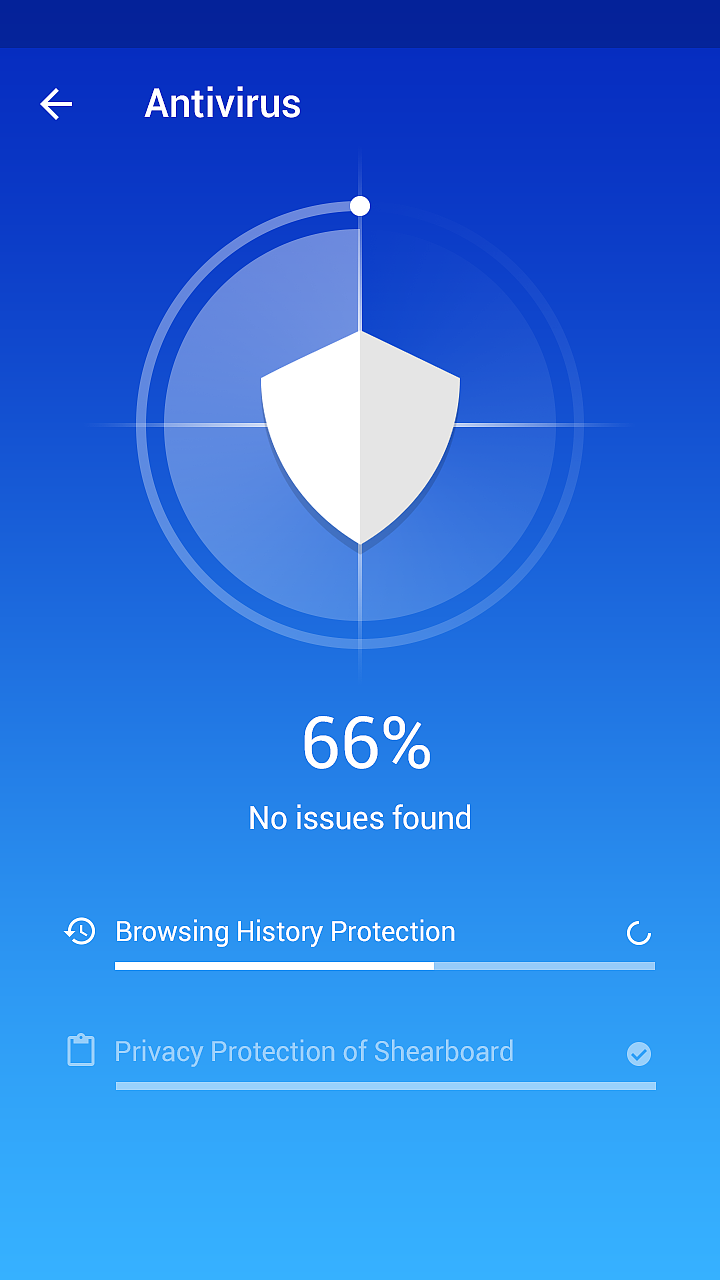This screenshot has width=720, height=1280.
Task: Tap the 66% scan progress number
Action: pyautogui.click(x=366, y=743)
